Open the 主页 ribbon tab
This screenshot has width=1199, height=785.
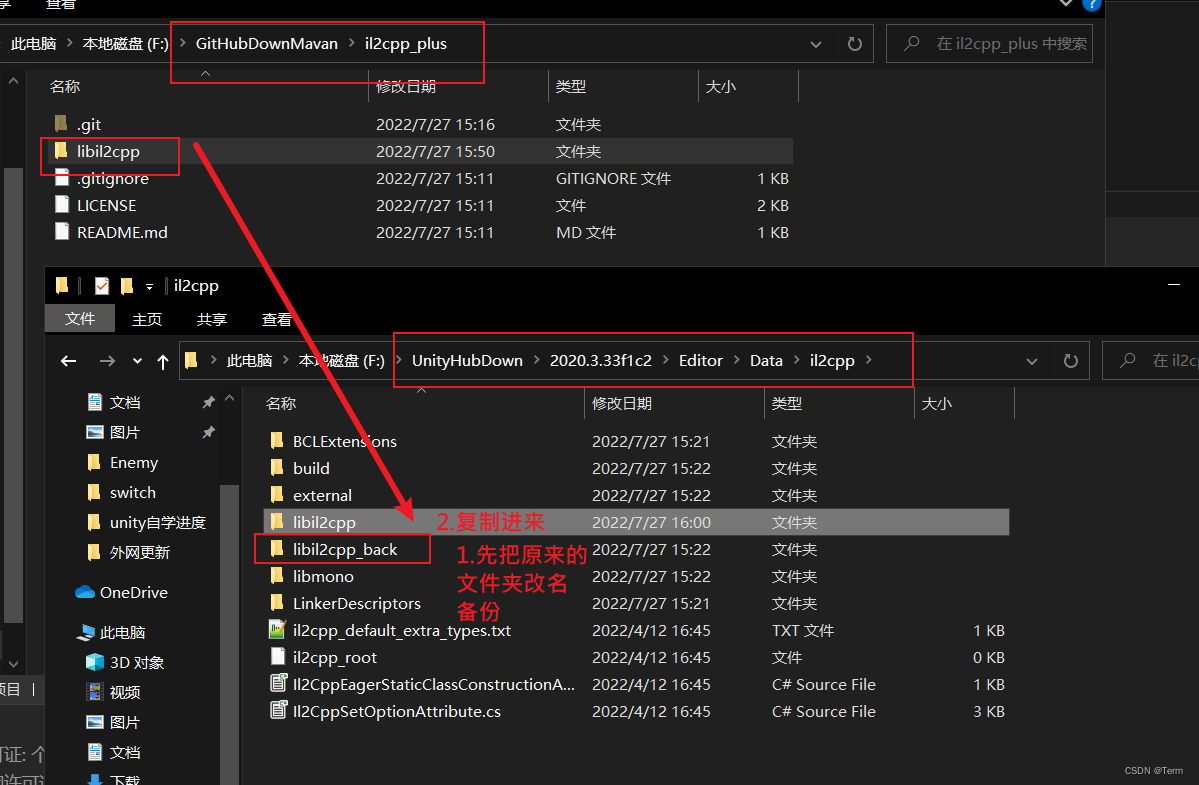click(147, 320)
